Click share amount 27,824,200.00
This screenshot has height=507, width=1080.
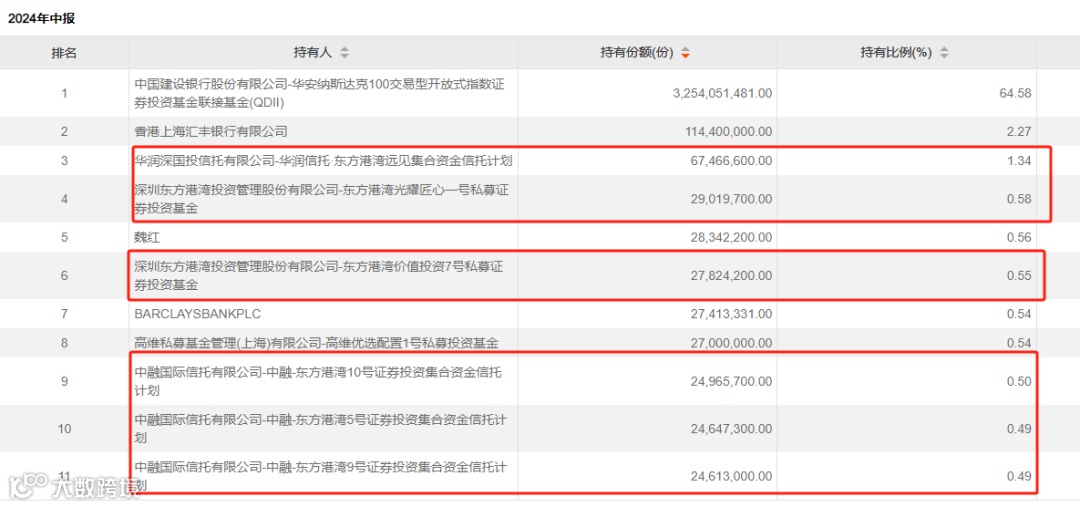click(730, 276)
